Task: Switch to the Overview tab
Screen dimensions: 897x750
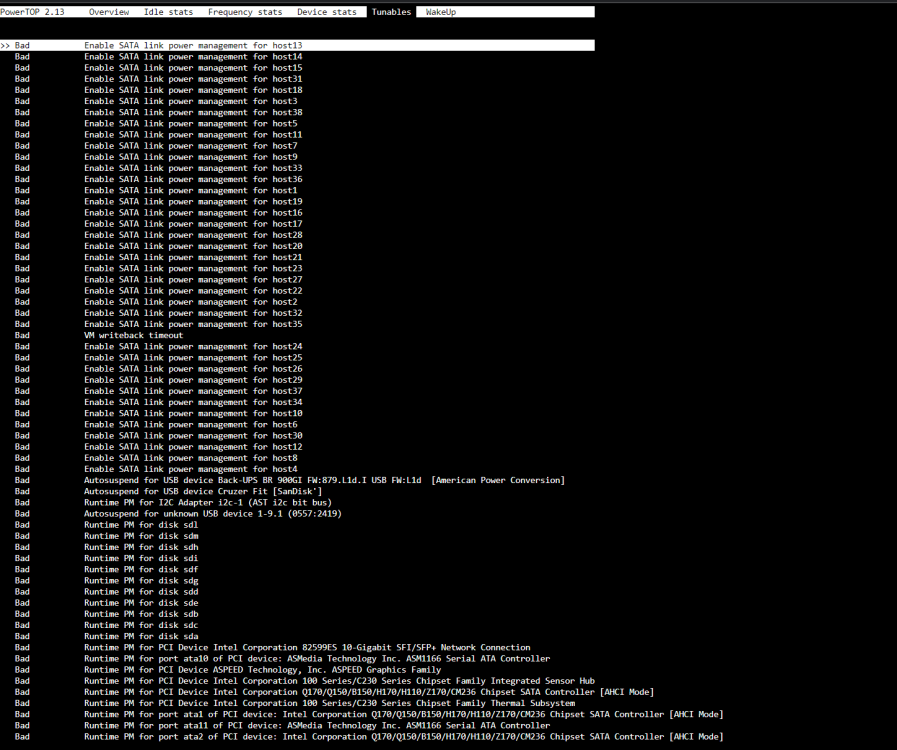Action: pos(109,12)
